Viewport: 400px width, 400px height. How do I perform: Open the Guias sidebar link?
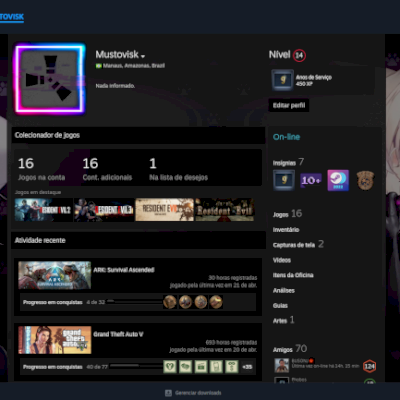pos(280,305)
